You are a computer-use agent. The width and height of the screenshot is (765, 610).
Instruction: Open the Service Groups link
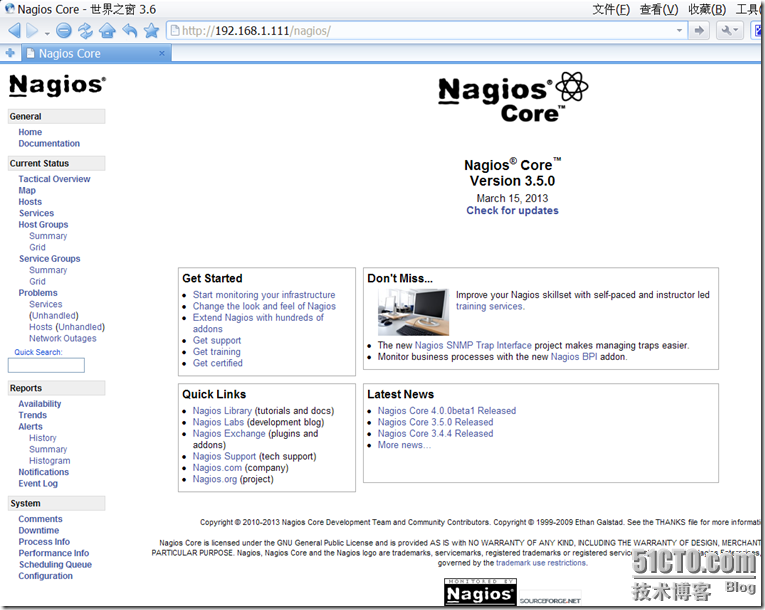(50, 259)
